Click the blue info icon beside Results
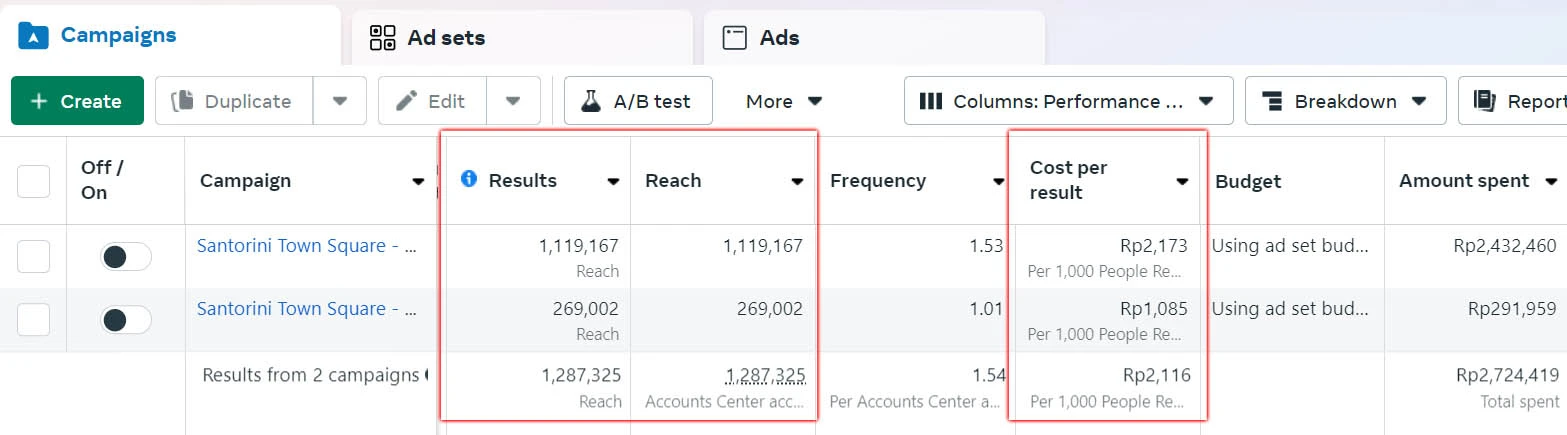 click(x=468, y=180)
